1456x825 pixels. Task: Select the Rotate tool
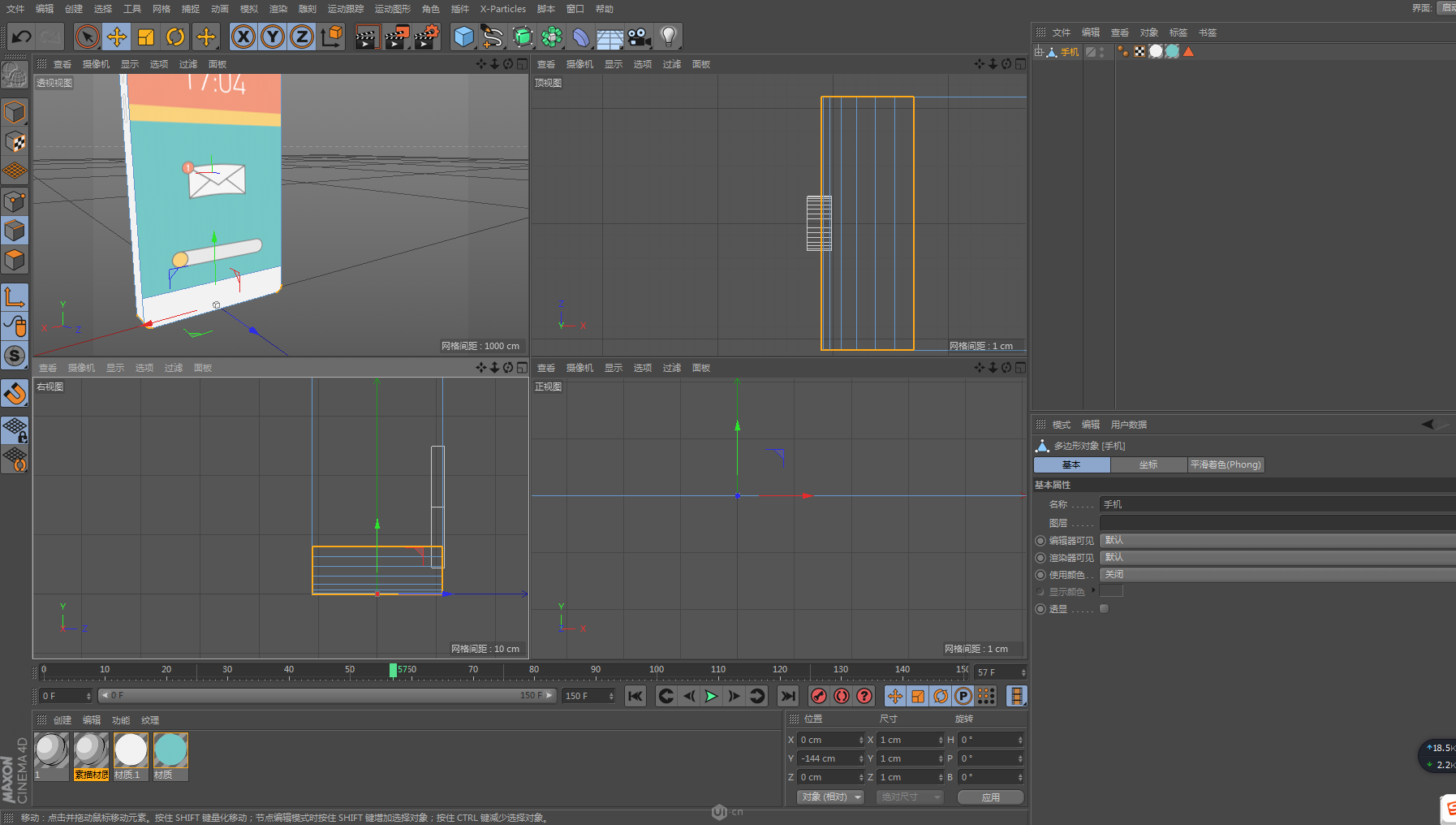tap(175, 37)
